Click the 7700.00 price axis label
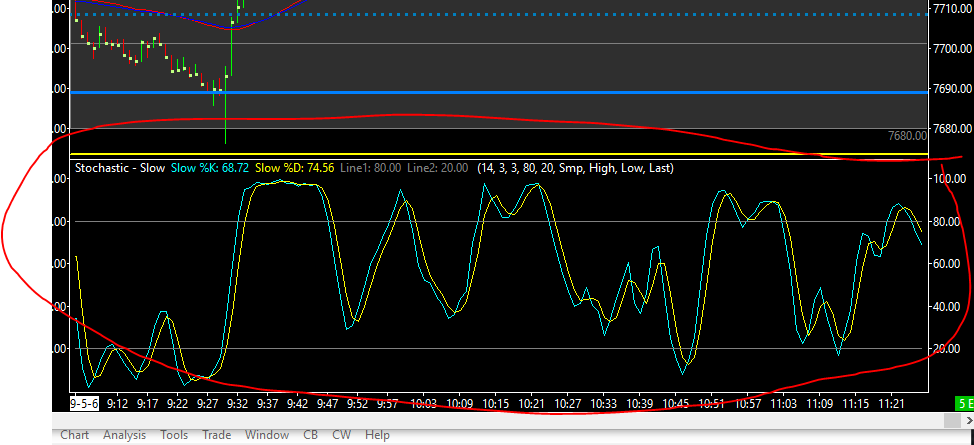Viewport: 974px width, 445px height. pyautogui.click(x=952, y=48)
